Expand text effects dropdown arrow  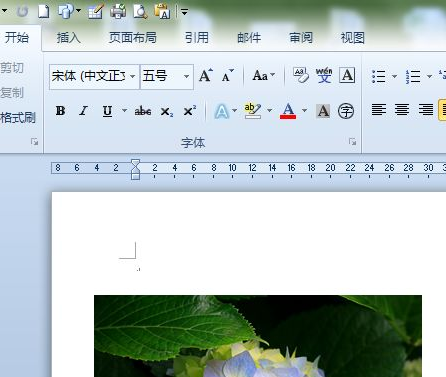tap(235, 110)
